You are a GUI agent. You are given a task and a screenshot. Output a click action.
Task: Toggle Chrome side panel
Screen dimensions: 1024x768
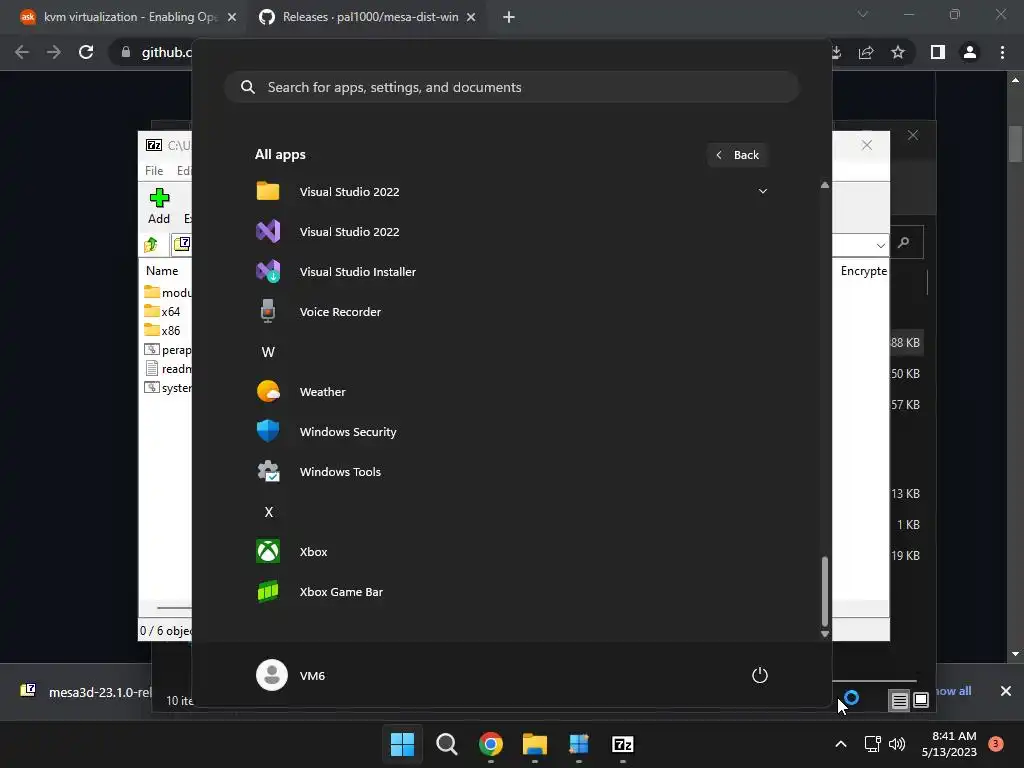tap(938, 52)
